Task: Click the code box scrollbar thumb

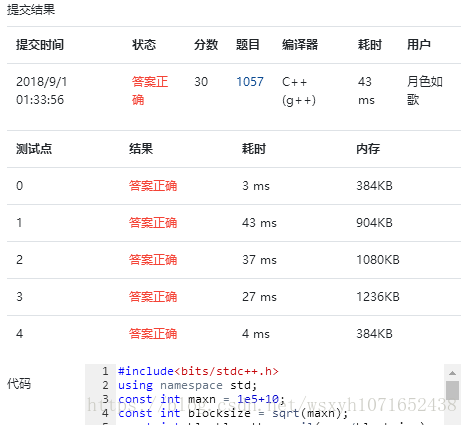Action: (x=452, y=390)
